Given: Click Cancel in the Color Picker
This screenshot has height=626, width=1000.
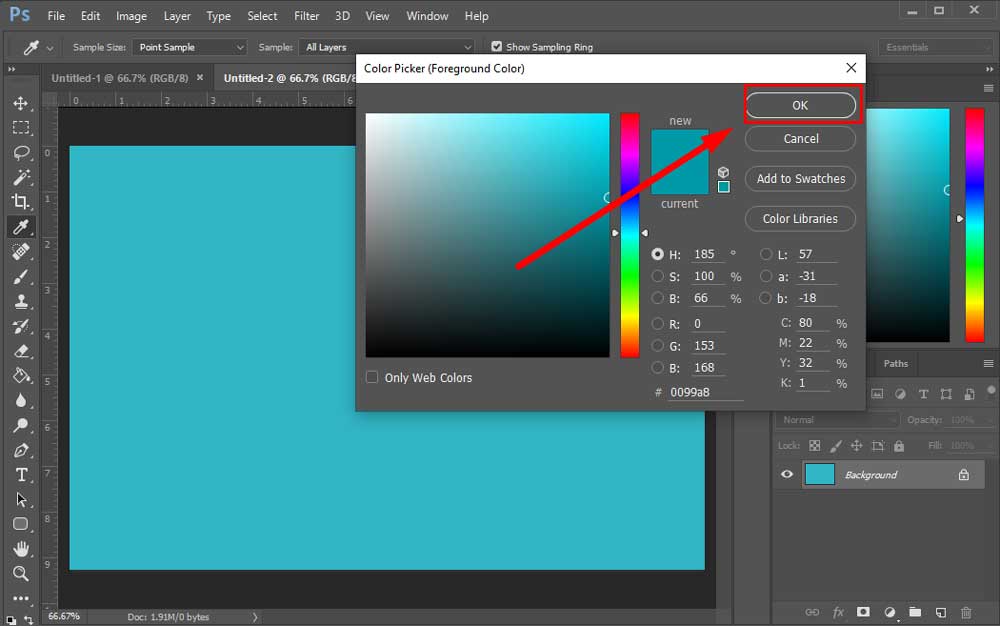Looking at the screenshot, I should (x=800, y=138).
